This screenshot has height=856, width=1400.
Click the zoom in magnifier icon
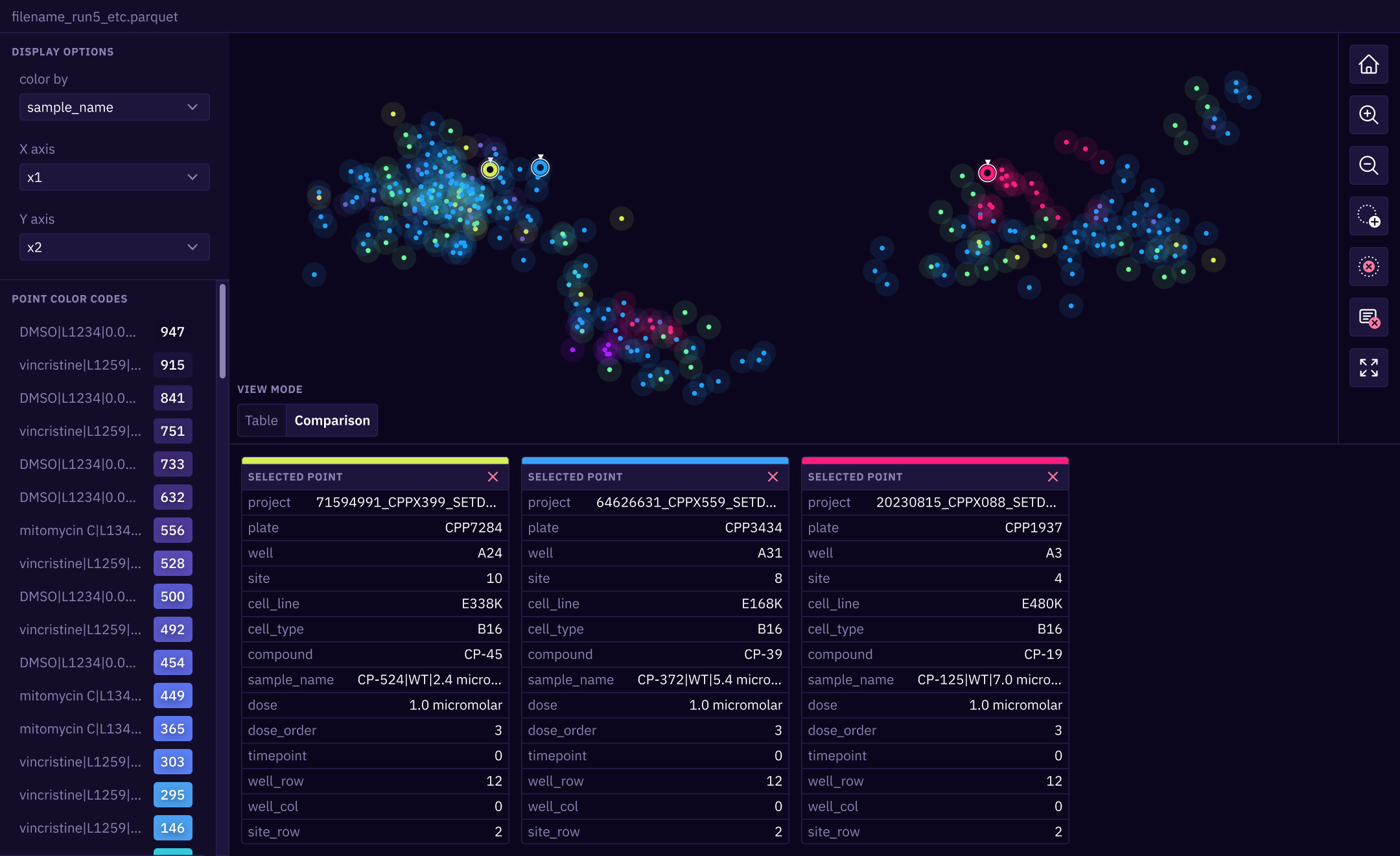coord(1368,115)
